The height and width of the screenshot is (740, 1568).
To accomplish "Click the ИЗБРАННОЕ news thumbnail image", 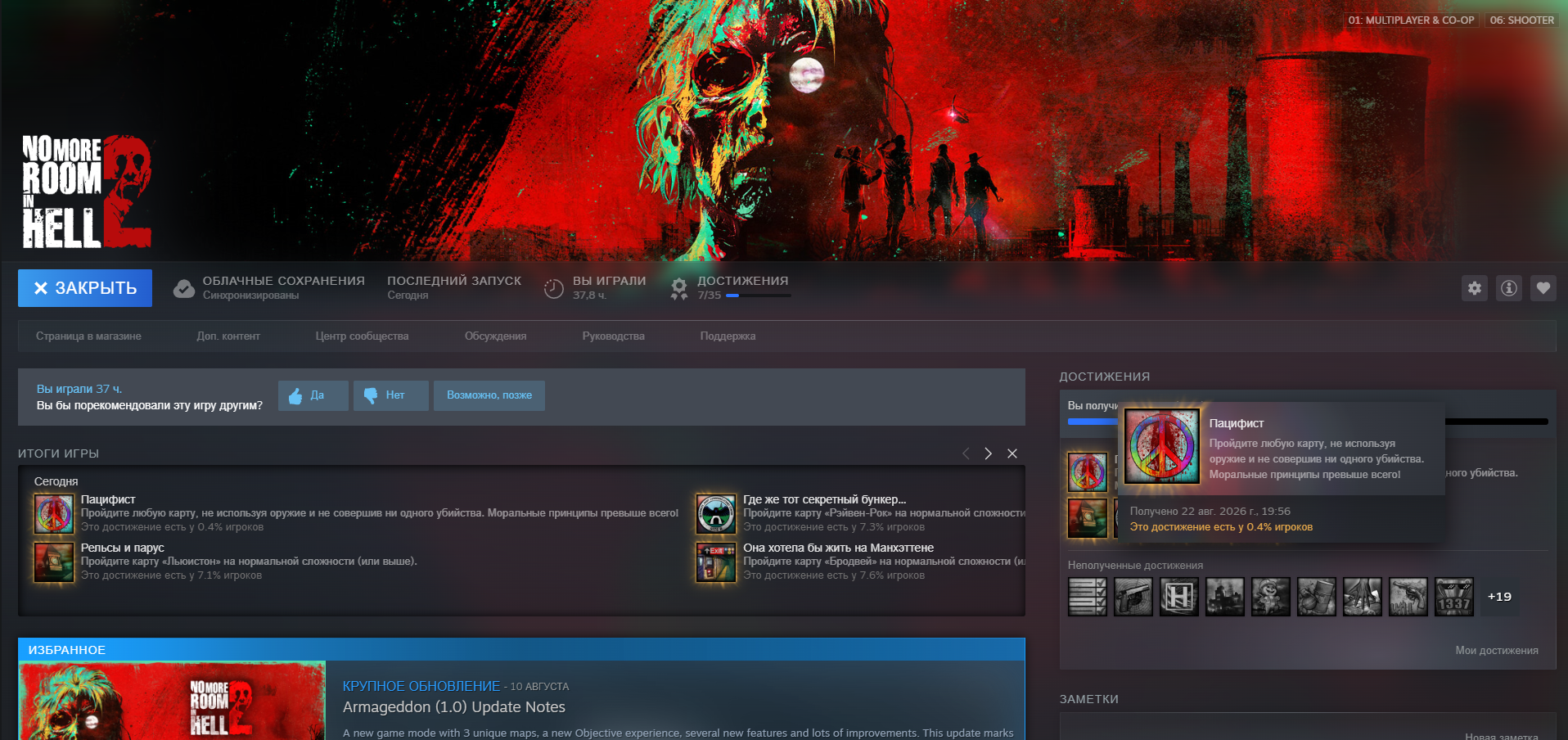I will (x=172, y=701).
